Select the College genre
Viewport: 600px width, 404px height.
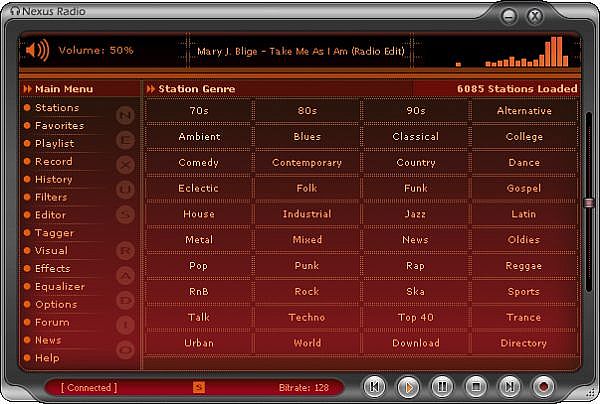pos(524,137)
